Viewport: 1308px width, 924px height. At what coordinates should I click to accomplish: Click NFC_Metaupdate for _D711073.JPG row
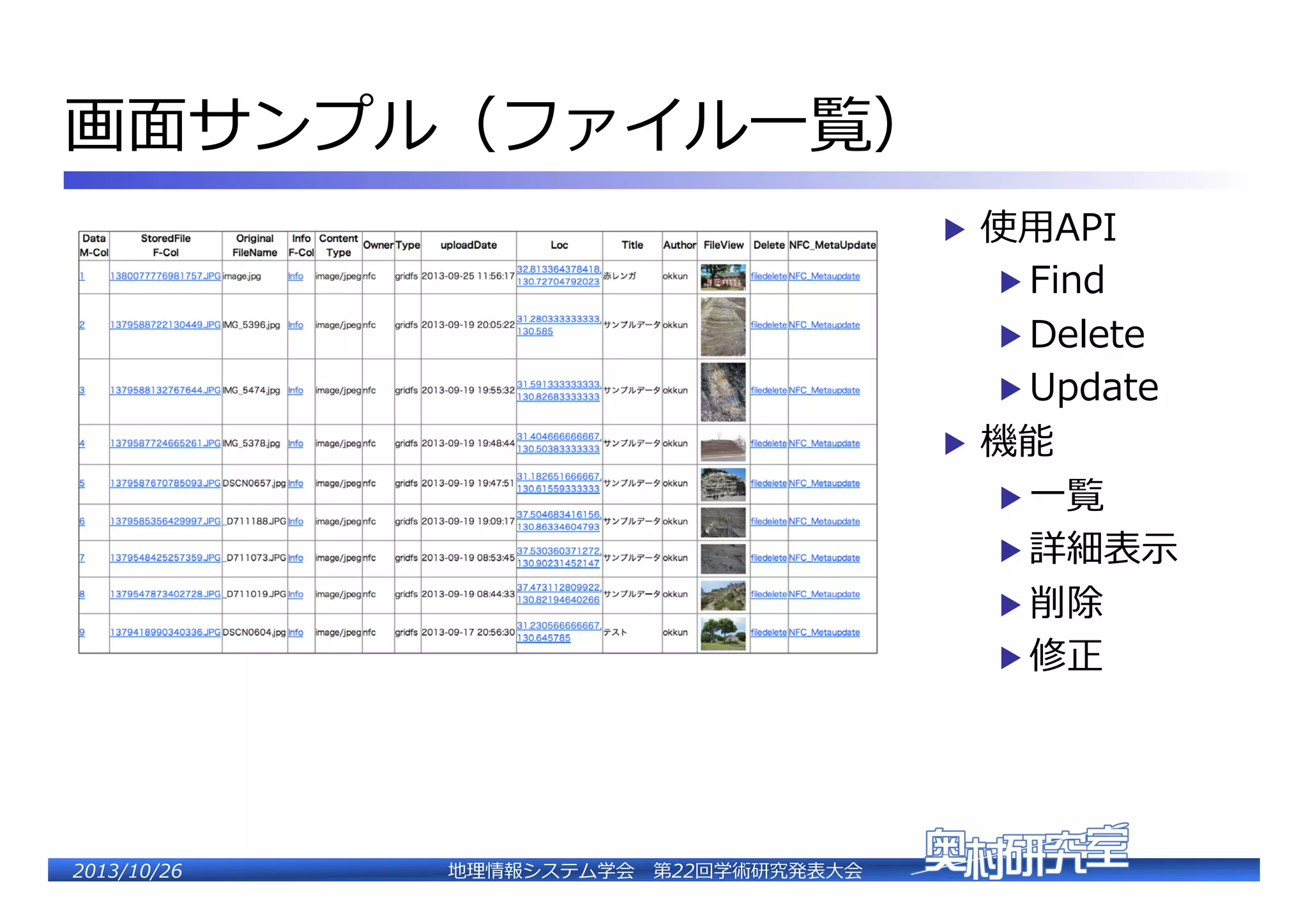[825, 557]
